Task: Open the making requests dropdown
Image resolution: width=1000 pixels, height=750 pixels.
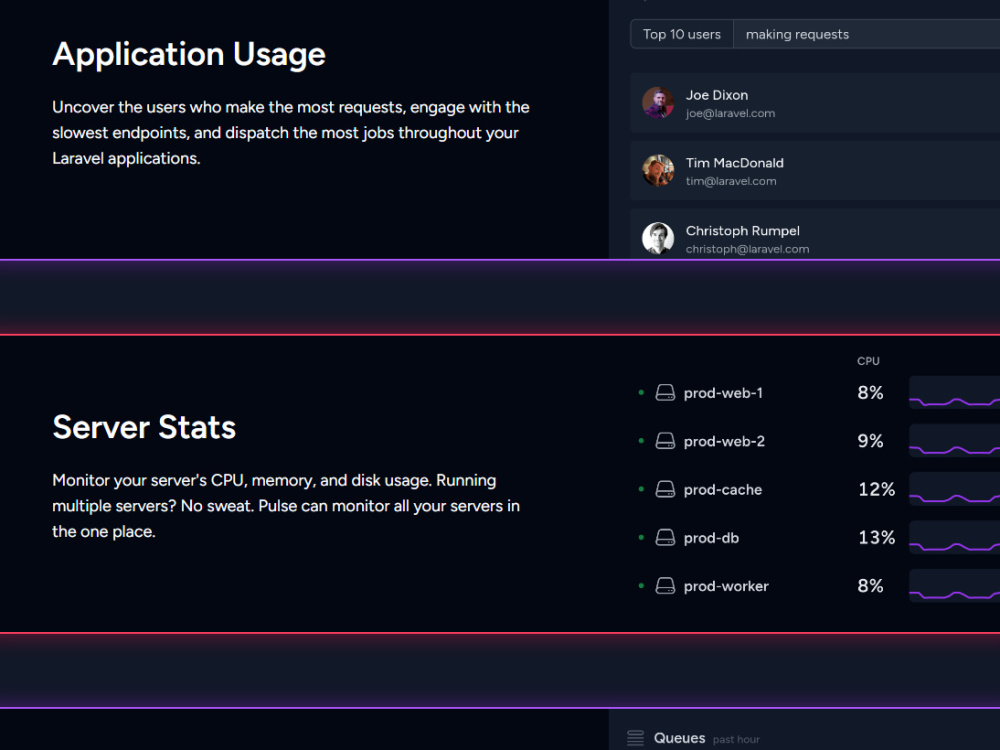Action: pyautogui.click(x=867, y=34)
